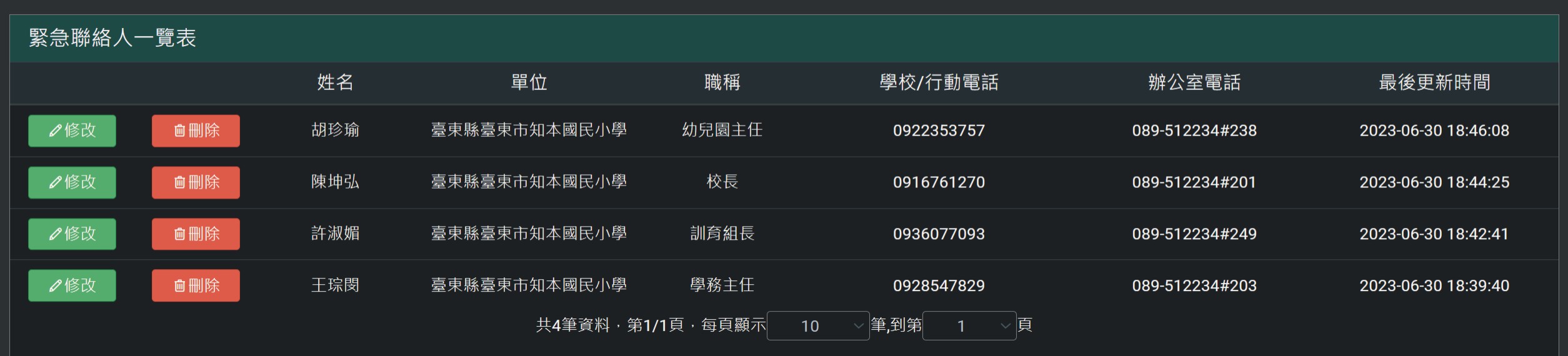1568x356 pixels.
Task: Open the page number dropdown showing 1
Action: click(x=969, y=326)
